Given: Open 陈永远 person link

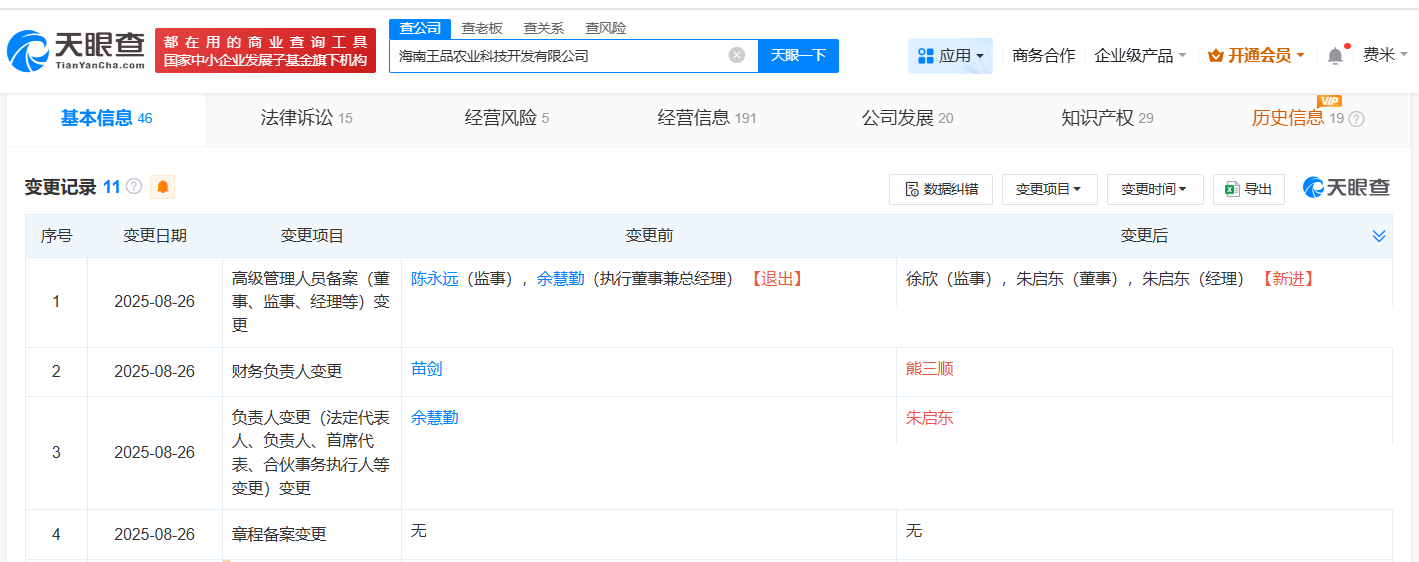Looking at the screenshot, I should 434,279.
